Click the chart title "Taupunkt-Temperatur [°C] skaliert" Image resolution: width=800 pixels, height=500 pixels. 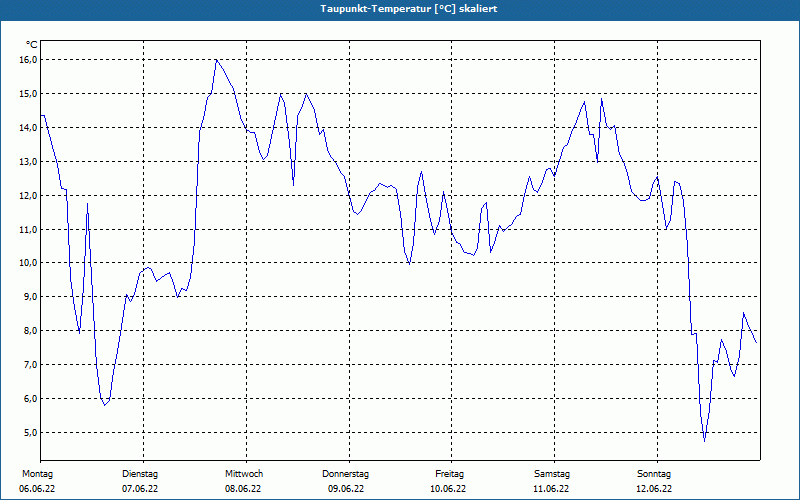point(409,9)
